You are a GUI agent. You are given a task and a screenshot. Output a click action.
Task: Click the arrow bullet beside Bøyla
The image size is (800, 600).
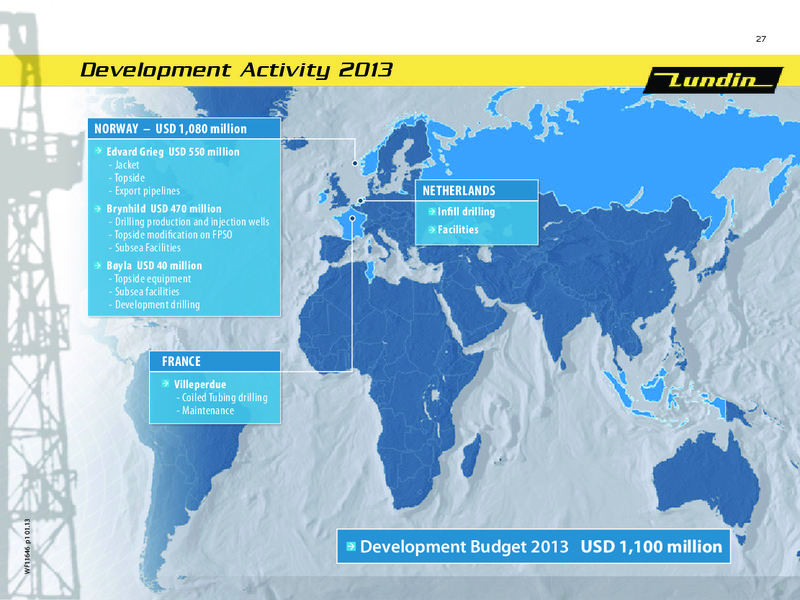tap(98, 265)
